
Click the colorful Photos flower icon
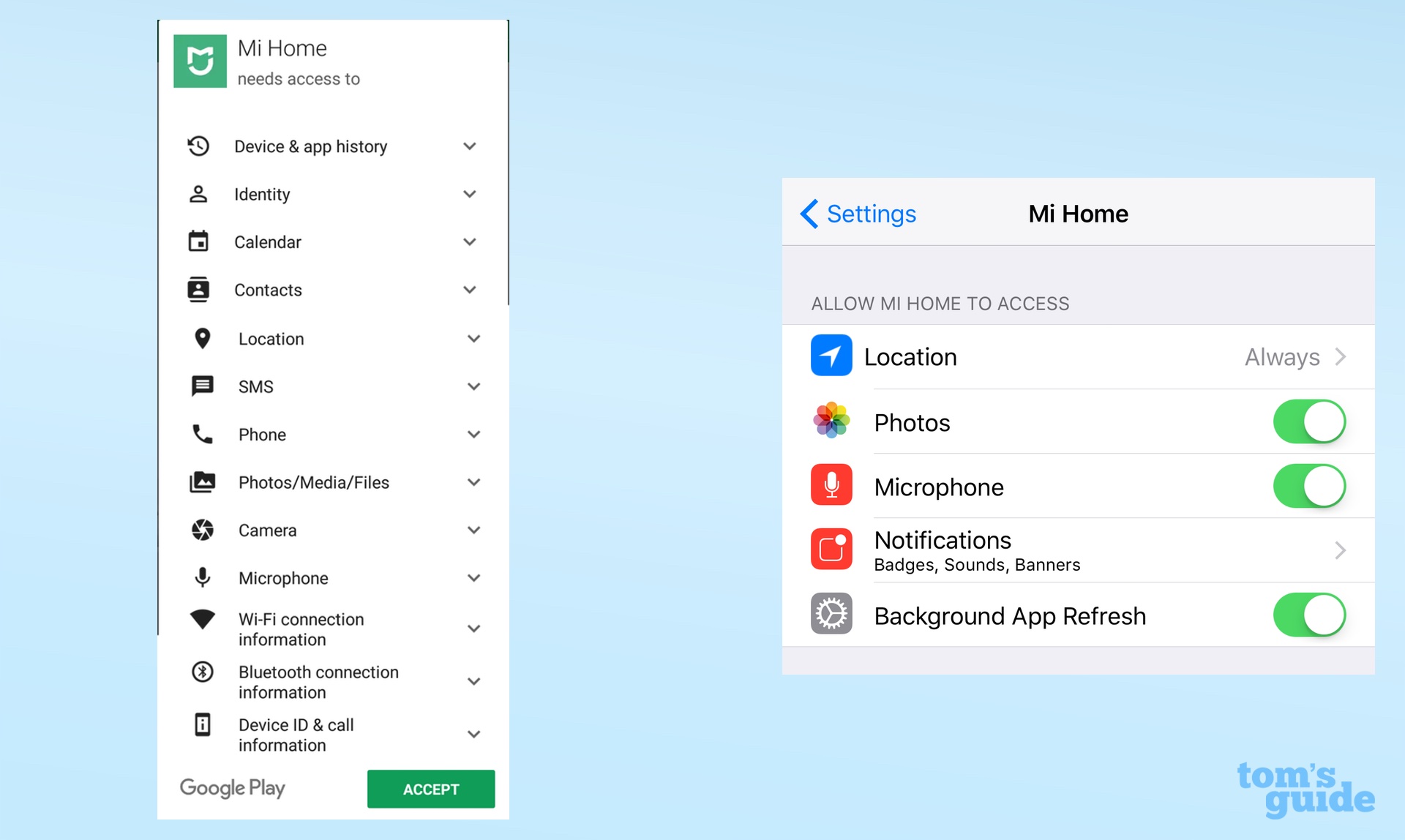[x=831, y=421]
